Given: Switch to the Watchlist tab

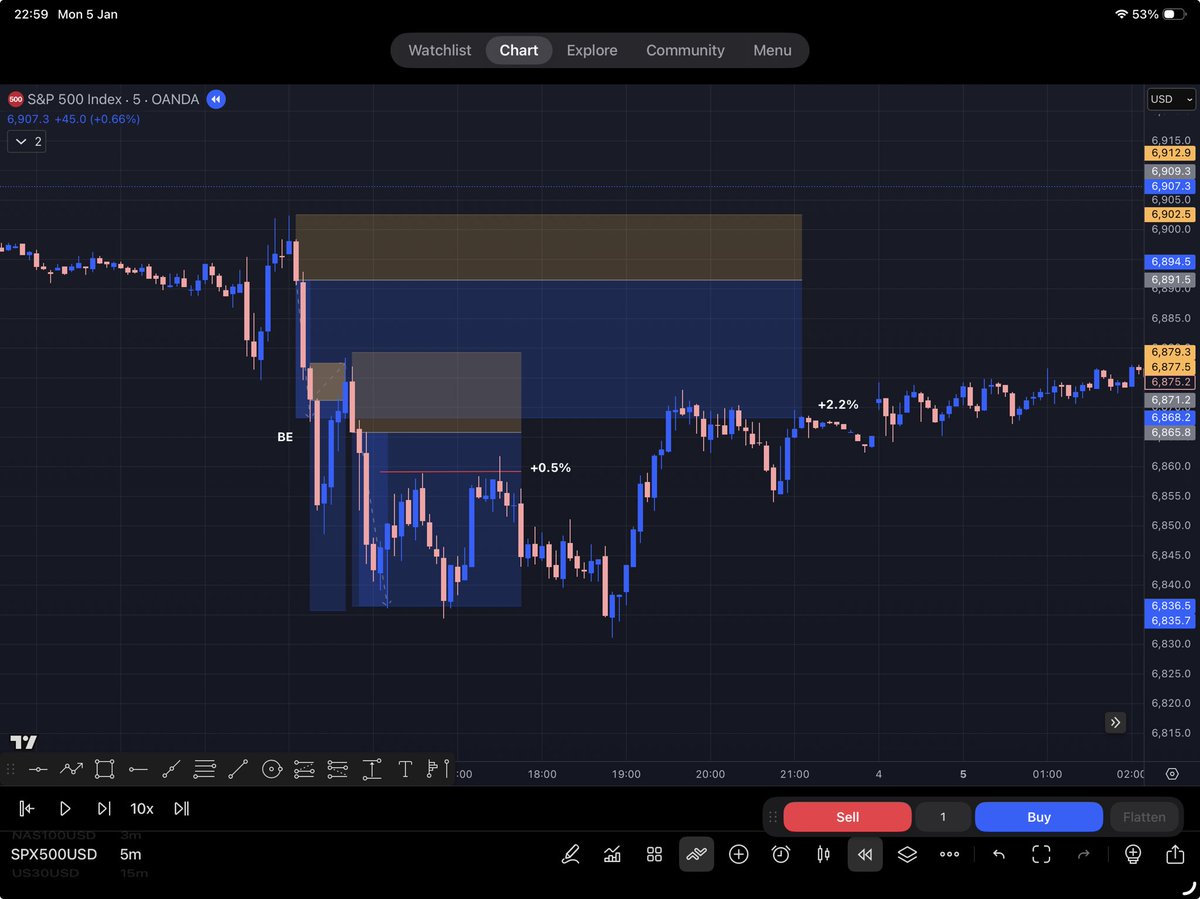Looking at the screenshot, I should click(x=439, y=50).
